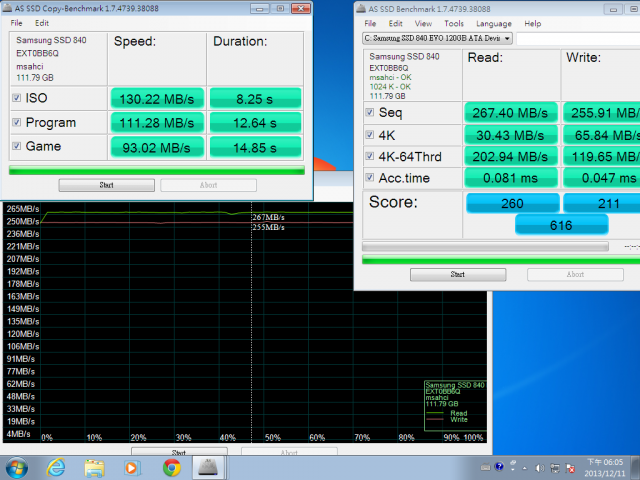Image resolution: width=640 pixels, height=480 pixels.
Task: Click the graph legend box for Samsung SSD 840
Action: tap(455, 406)
